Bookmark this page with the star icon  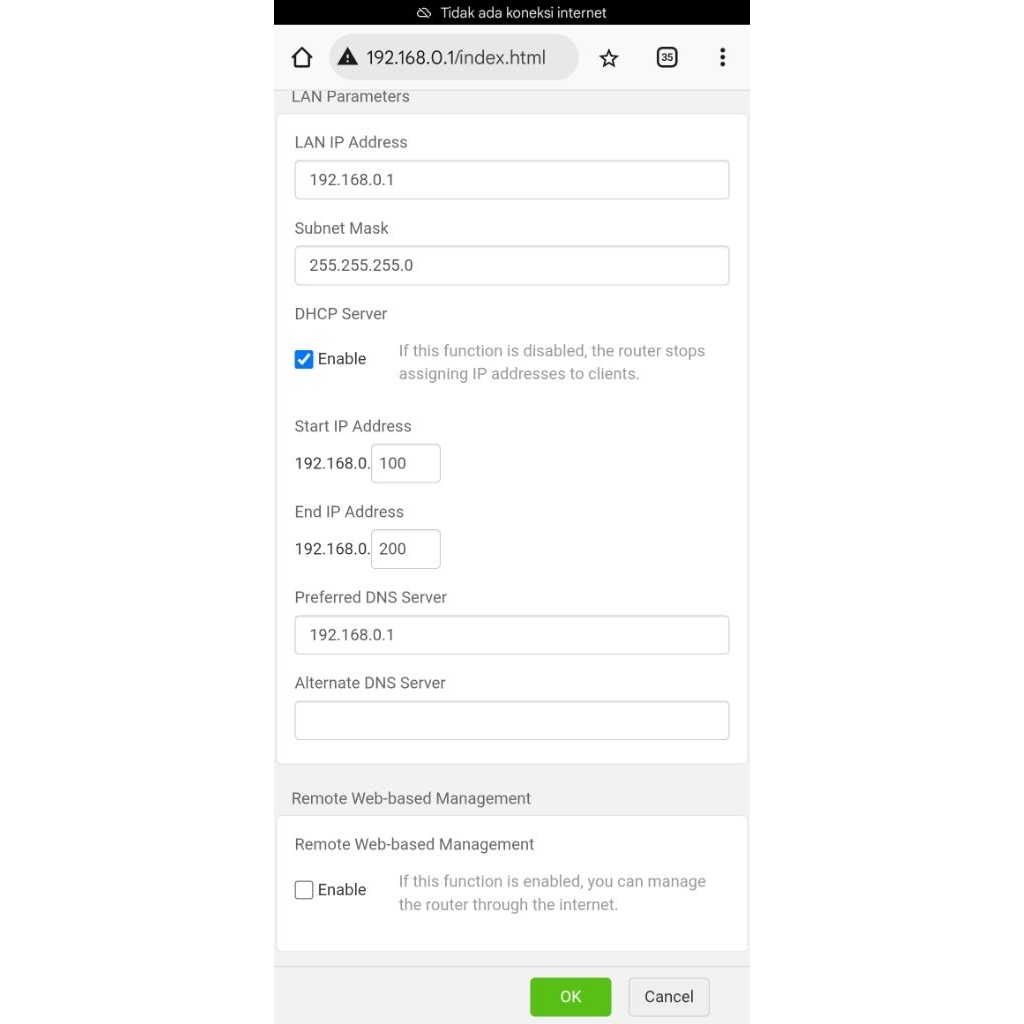pos(609,58)
